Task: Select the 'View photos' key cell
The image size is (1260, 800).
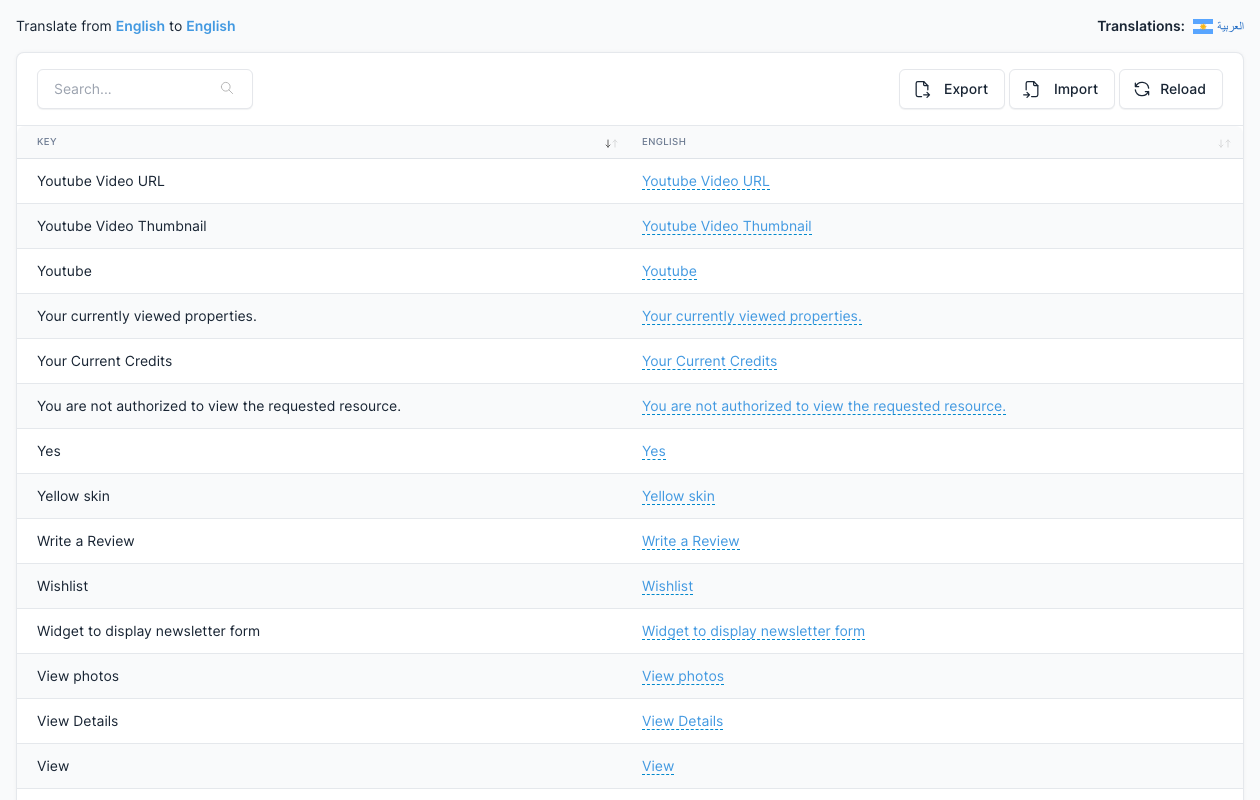Action: (x=319, y=676)
